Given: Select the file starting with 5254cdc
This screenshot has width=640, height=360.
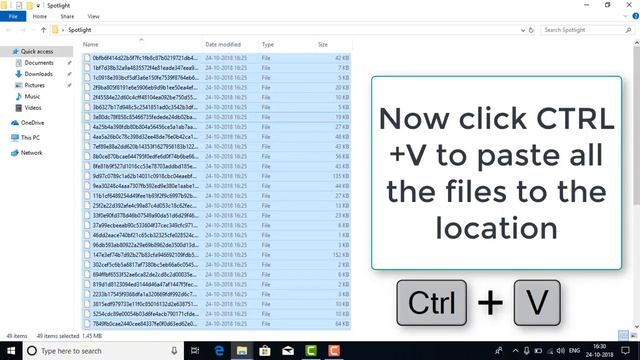Looking at the screenshot, I should 216,314.
